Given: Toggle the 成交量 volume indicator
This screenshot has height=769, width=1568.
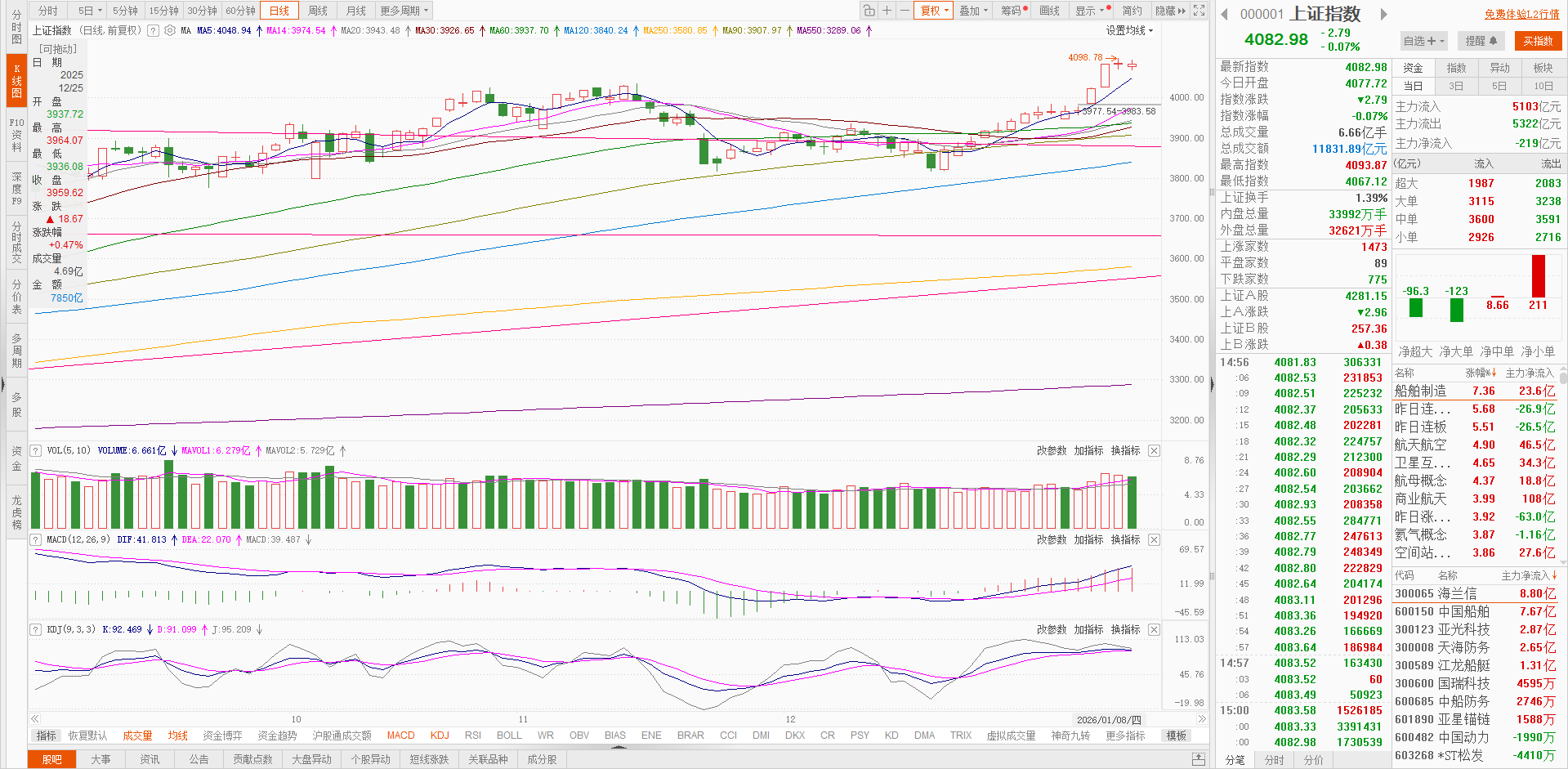Looking at the screenshot, I should [137, 735].
